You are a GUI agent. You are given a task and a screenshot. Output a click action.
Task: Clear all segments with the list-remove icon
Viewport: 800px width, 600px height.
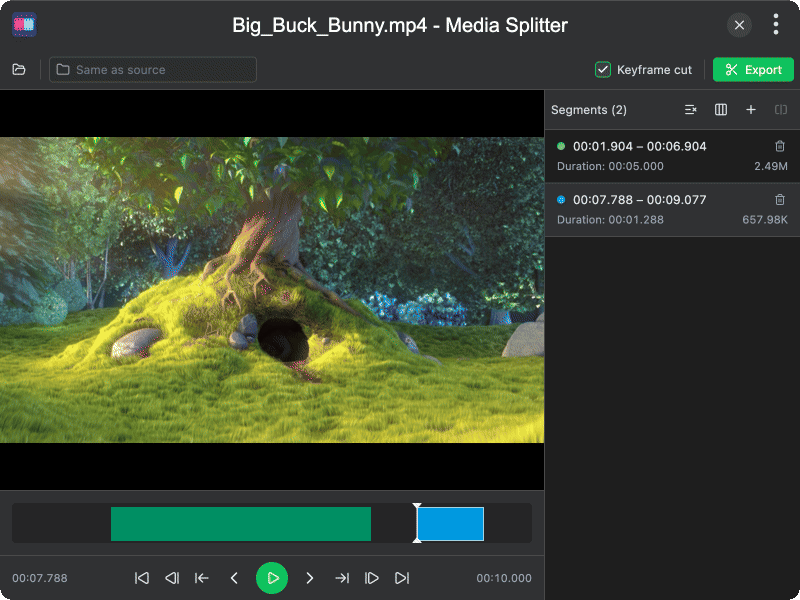click(690, 110)
